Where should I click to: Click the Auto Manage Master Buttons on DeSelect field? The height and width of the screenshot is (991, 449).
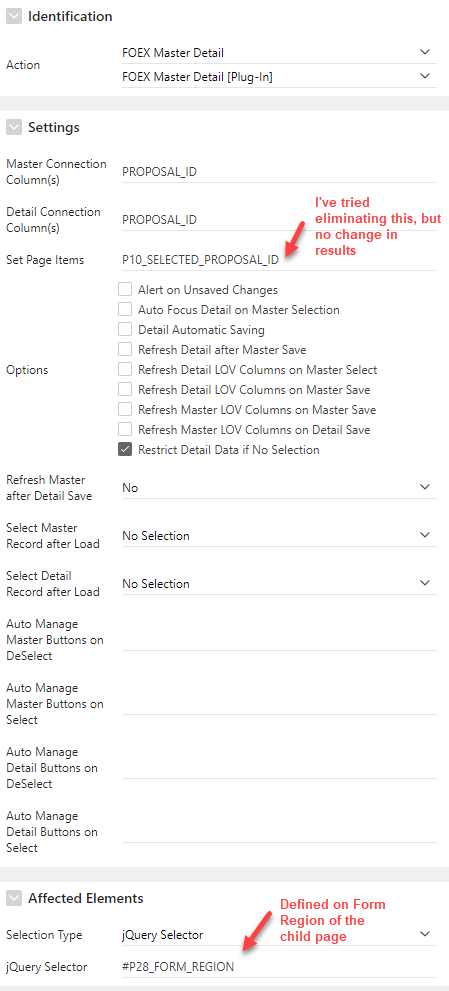pyautogui.click(x=279, y=640)
